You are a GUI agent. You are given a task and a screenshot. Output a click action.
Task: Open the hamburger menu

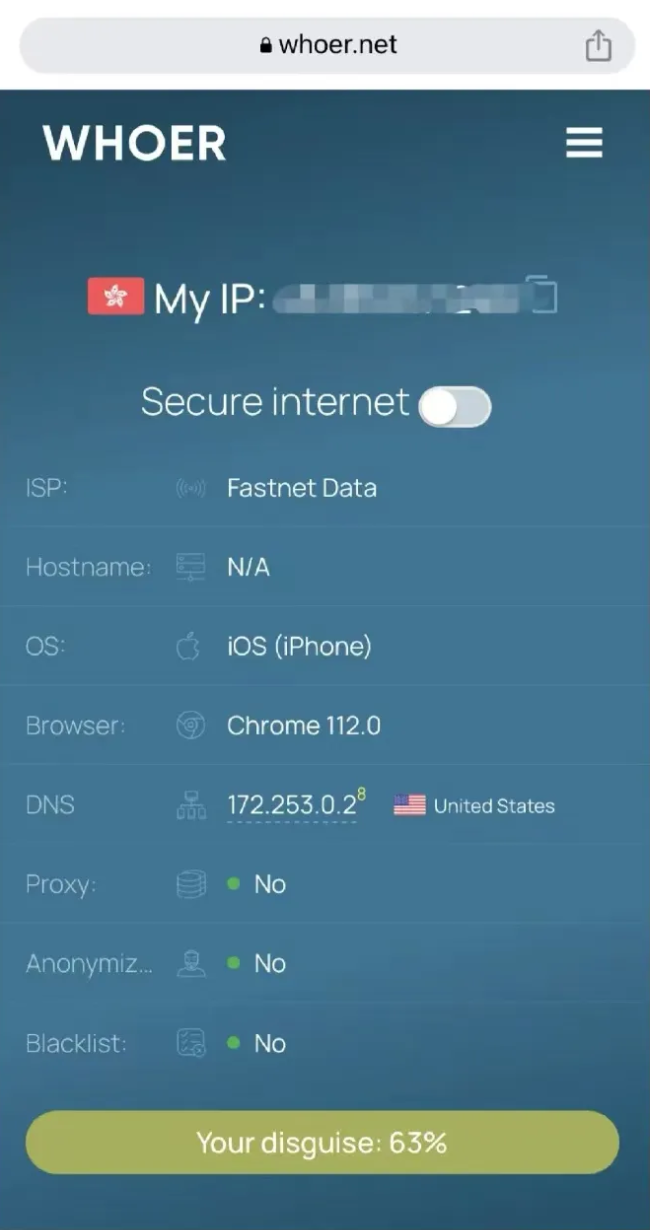click(584, 143)
